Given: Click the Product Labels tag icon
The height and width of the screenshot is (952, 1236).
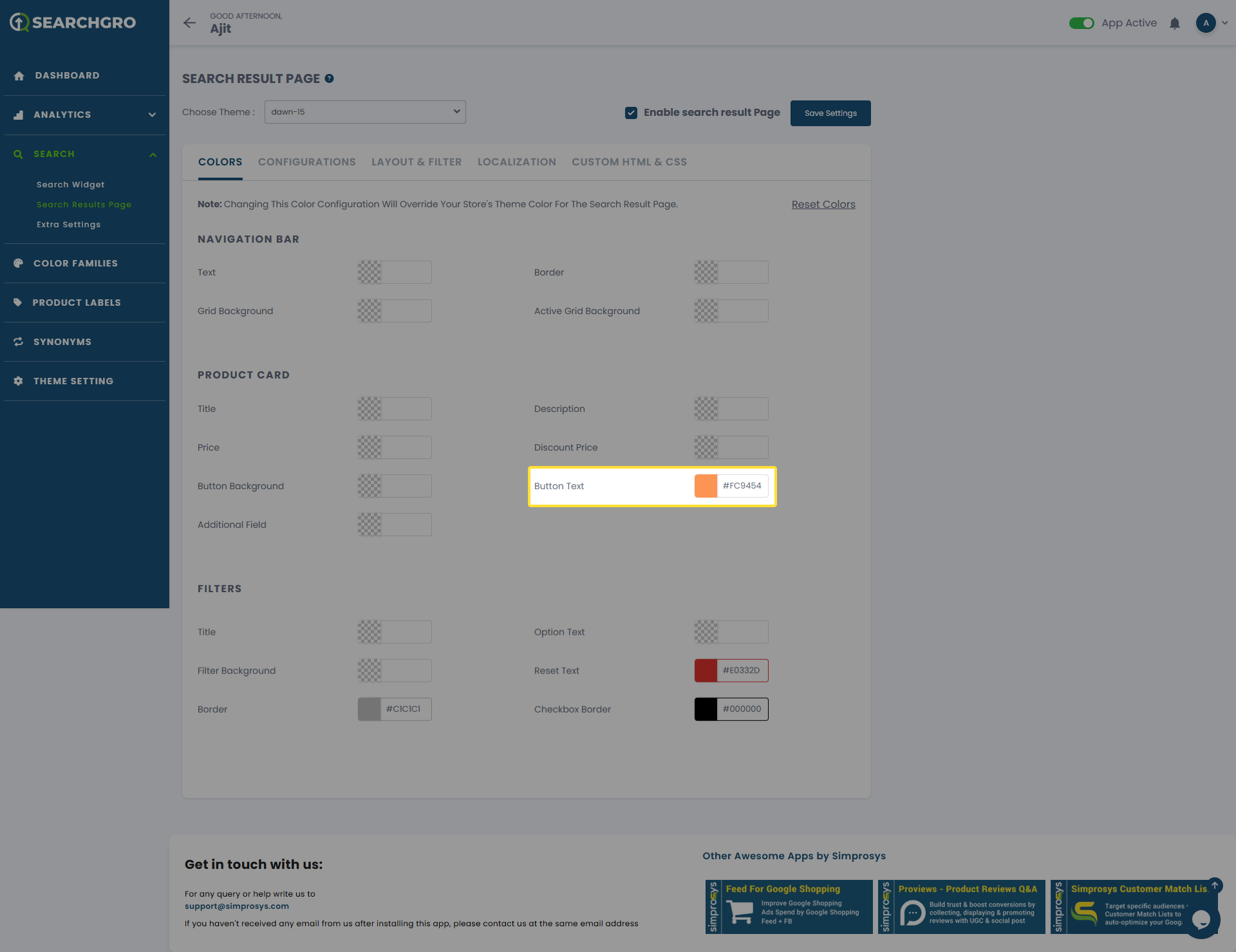Looking at the screenshot, I should tap(18, 303).
